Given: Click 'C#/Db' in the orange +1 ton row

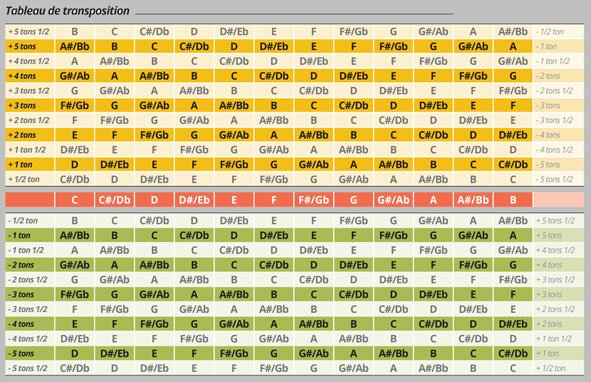Looking at the screenshot, I should 513,164.
